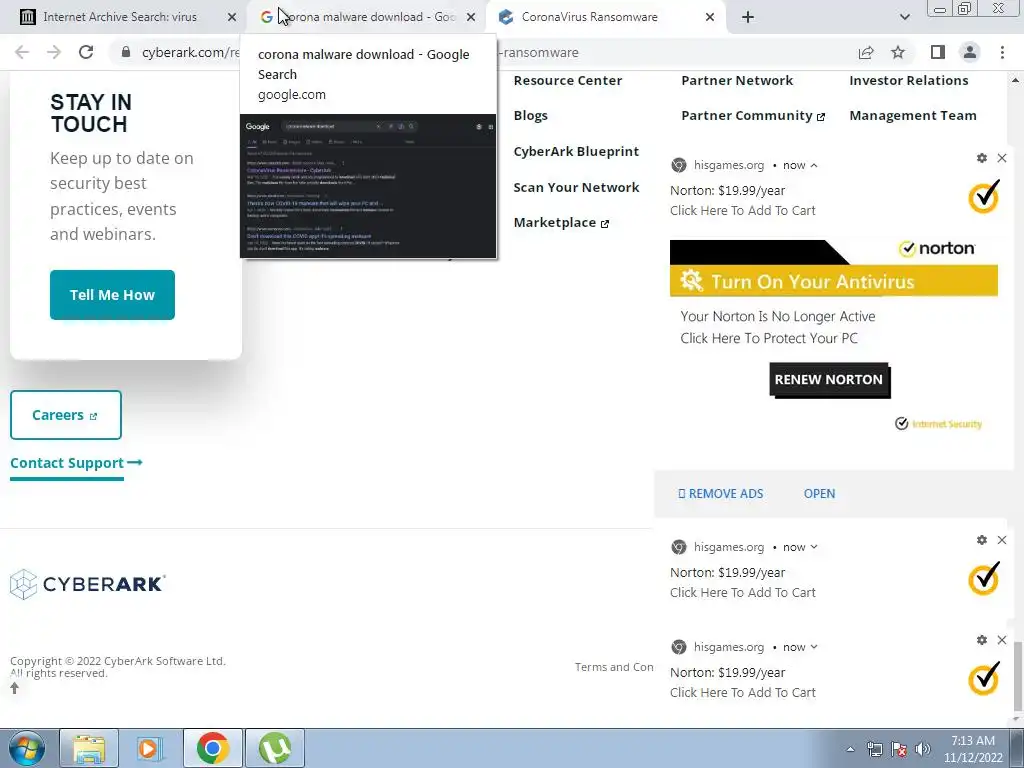Open the Partner Network link
Viewport: 1024px width, 768px height.
tap(737, 80)
